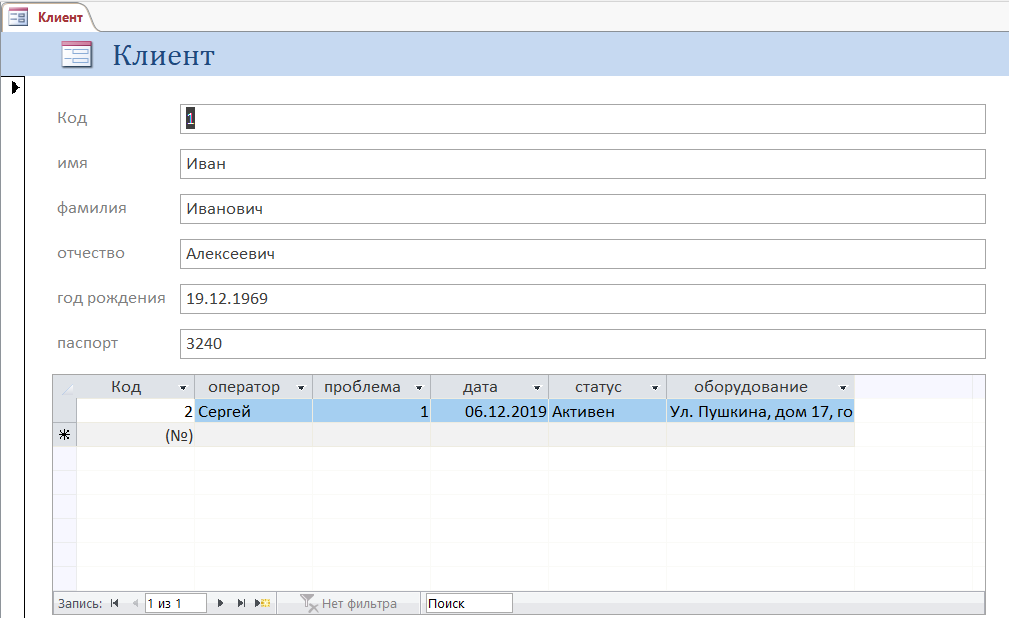Select the Активен status cell
The height and width of the screenshot is (618, 1009).
coord(607,411)
